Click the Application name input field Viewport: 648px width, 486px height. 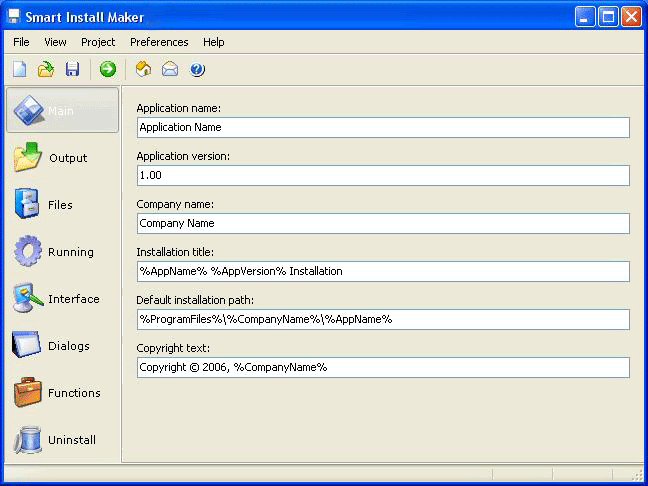[383, 127]
